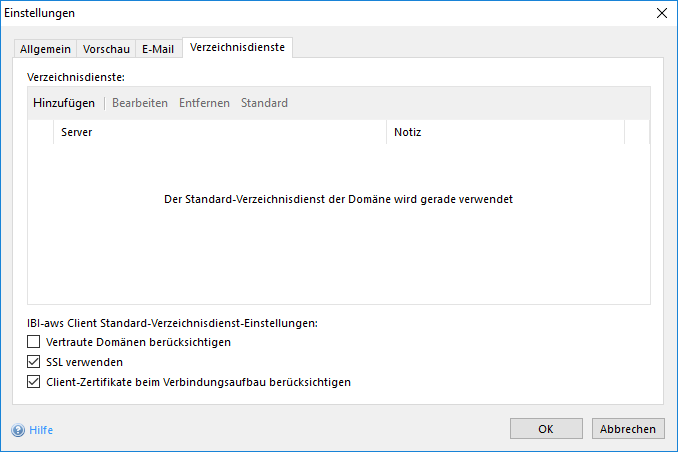Screen dimensions: 678x452
Task: Click Entfernen in the list toolbar
Action: (204, 103)
